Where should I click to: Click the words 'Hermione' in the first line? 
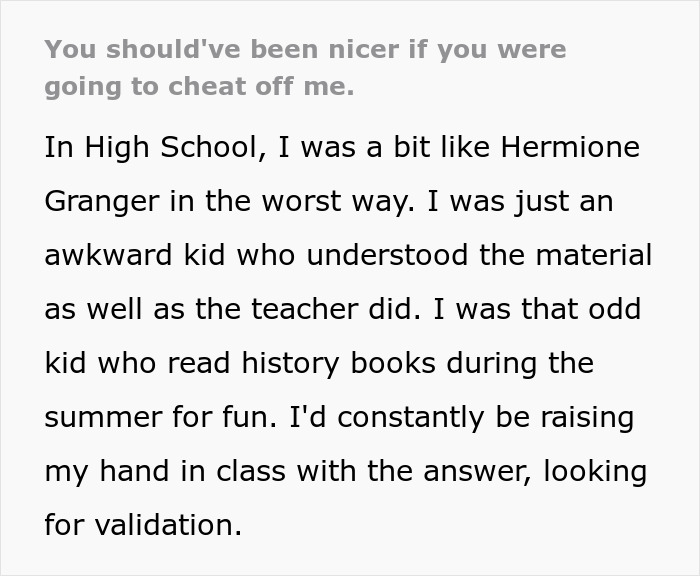click(x=570, y=147)
